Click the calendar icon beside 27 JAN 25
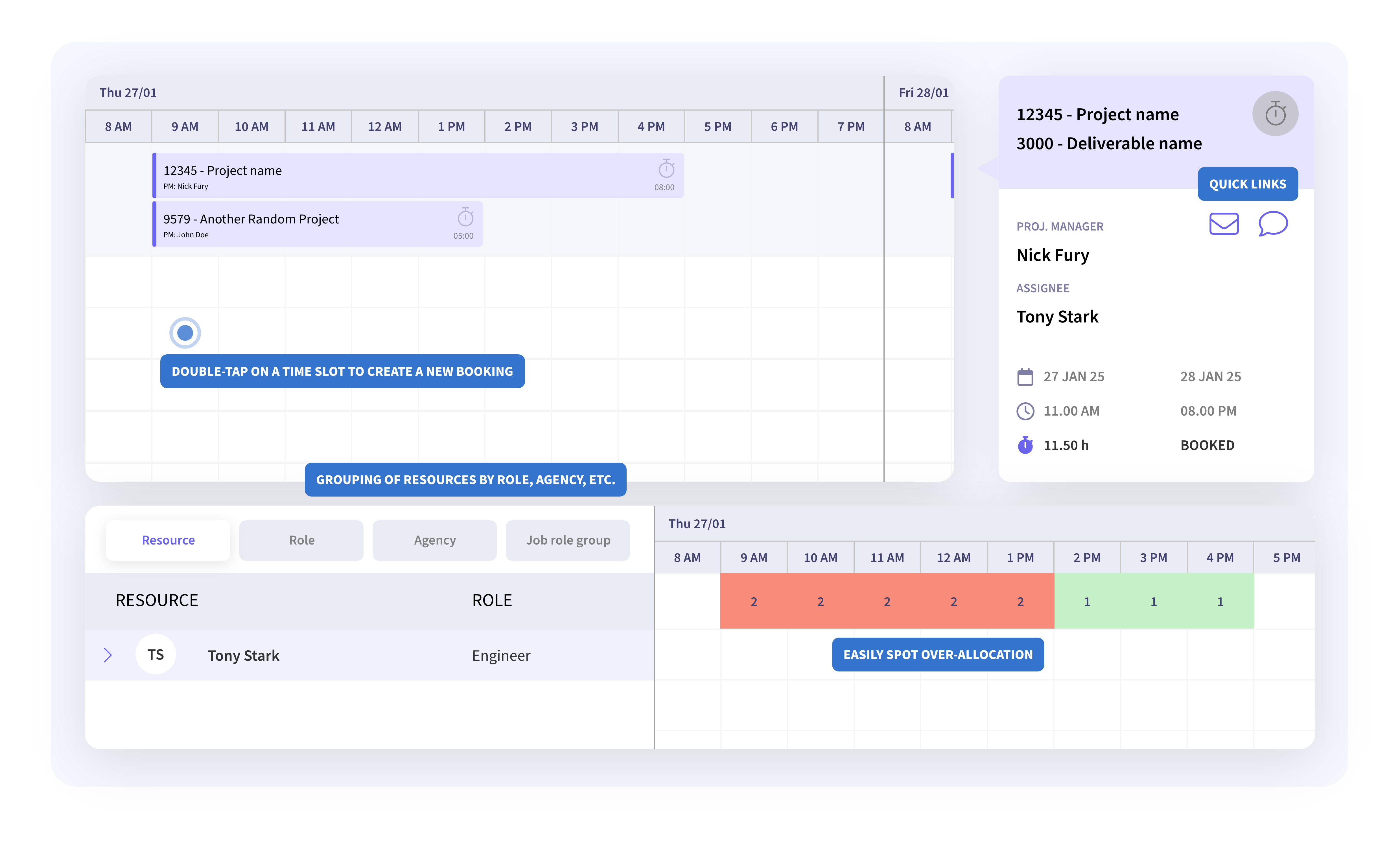This screenshot has width=1400, height=843. tap(1025, 377)
